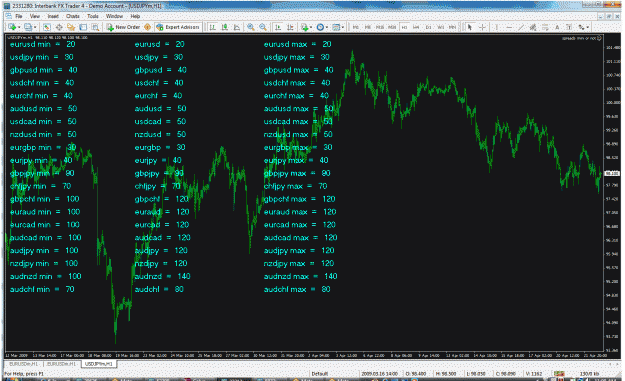625x381 pixels.
Task: Switch chart to Line Chart mode
Action: (237, 27)
